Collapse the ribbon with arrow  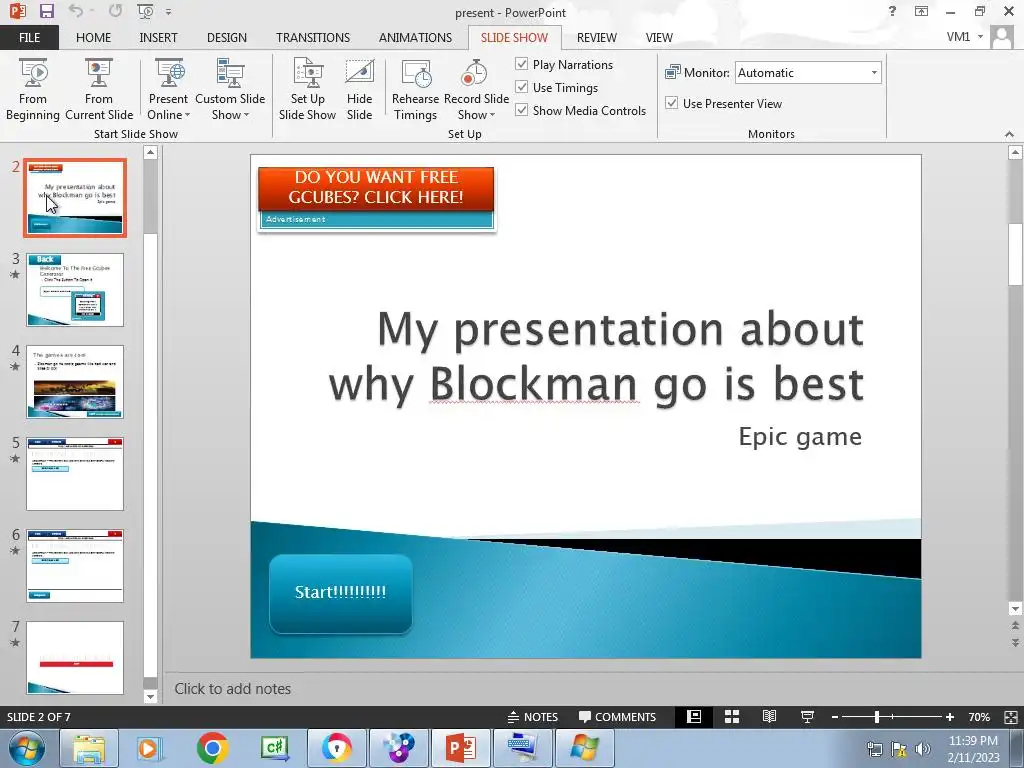[1009, 134]
